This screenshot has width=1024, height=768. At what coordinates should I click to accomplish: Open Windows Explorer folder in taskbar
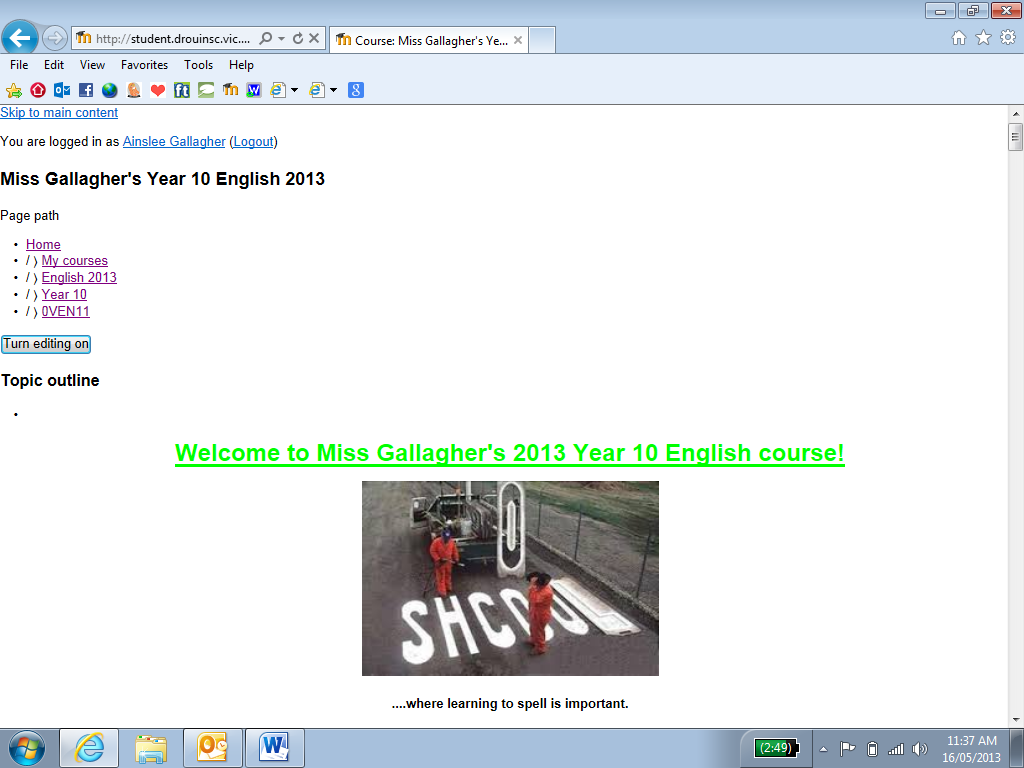151,748
